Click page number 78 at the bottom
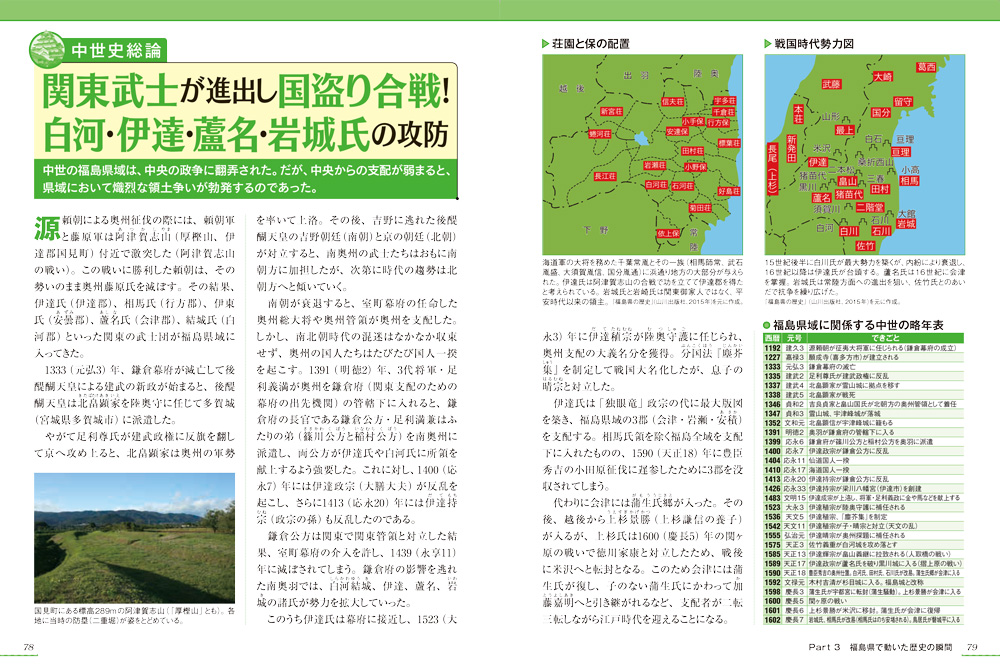The image size is (1000, 670). [29, 646]
